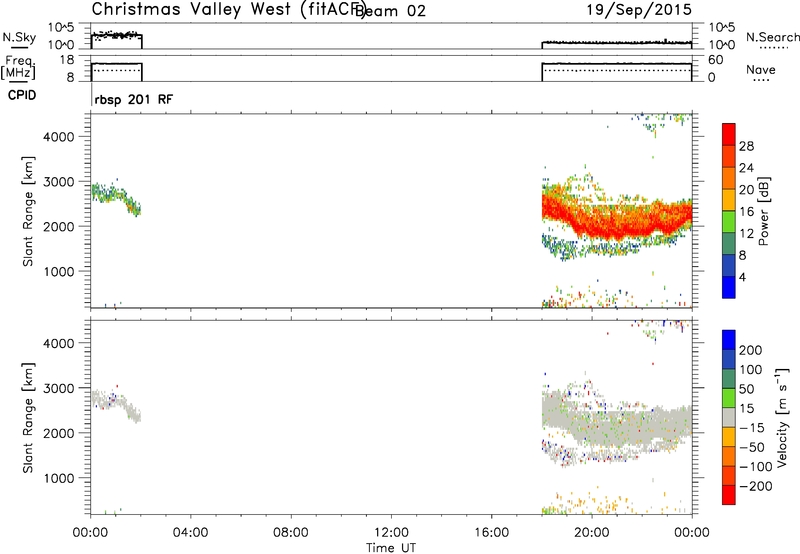Screen dimensions: 800x554
Task: Click the red swatch above 28 dB
Action: [x=729, y=134]
